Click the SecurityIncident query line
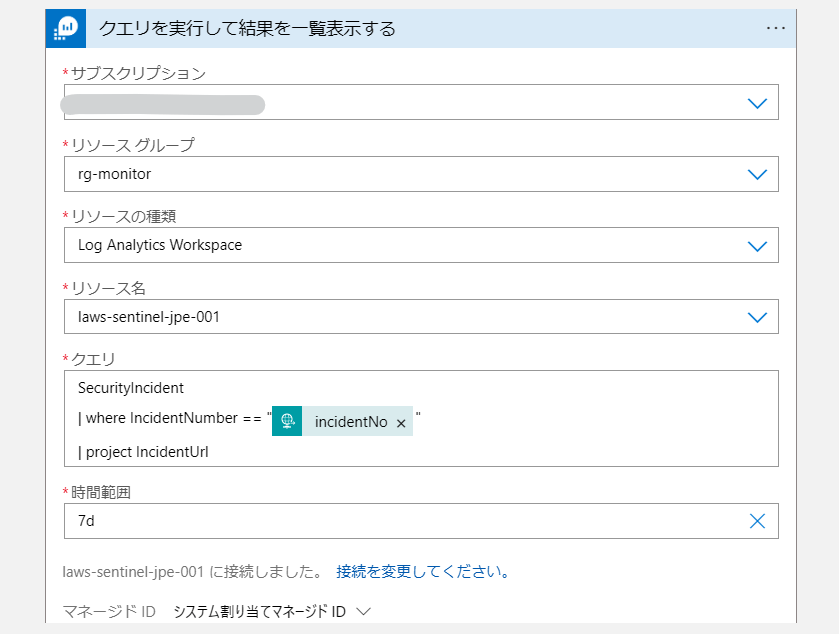Viewport: 839px width, 634px height. tap(131, 388)
